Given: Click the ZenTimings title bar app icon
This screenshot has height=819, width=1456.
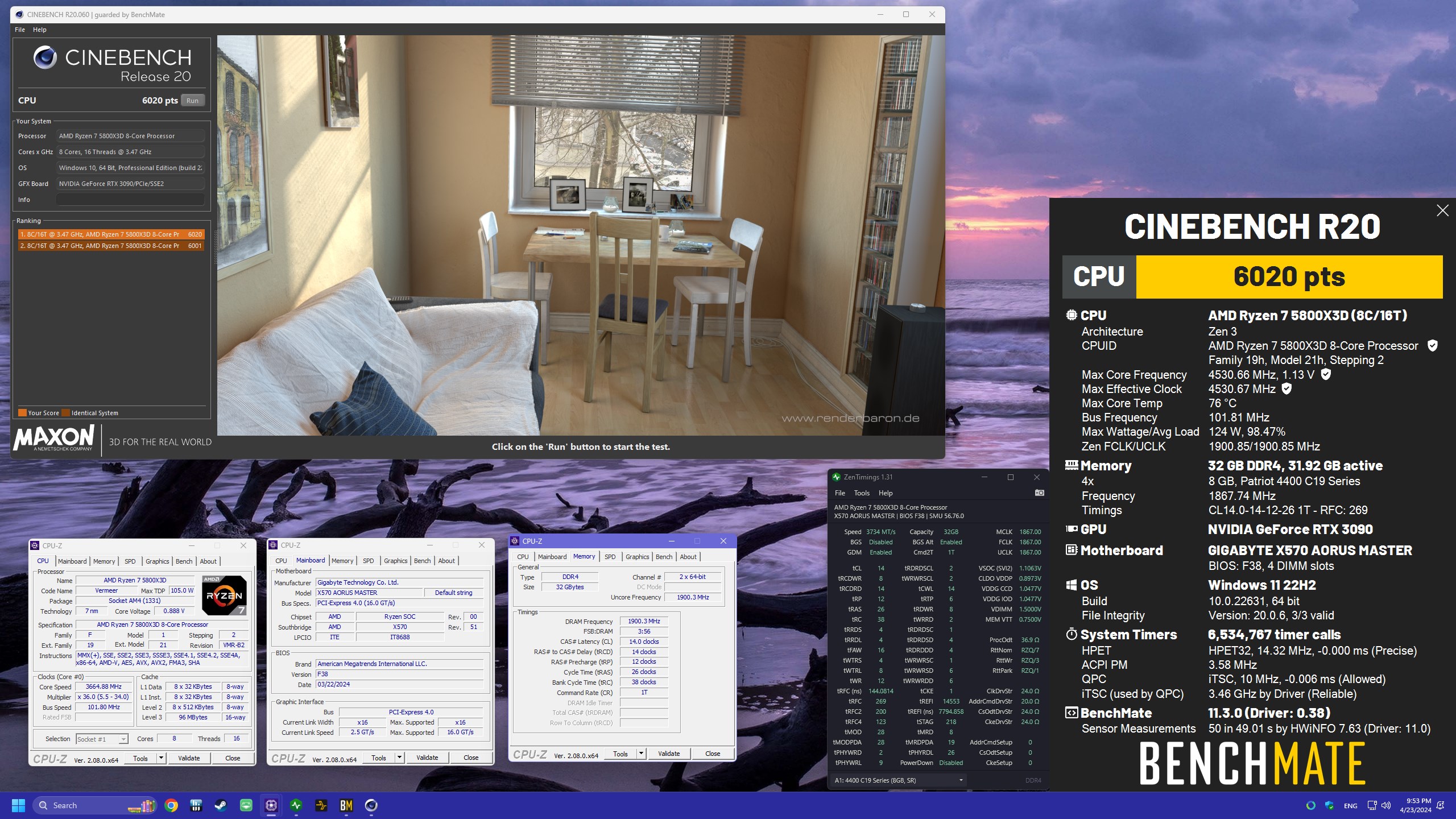Looking at the screenshot, I should tap(836, 477).
